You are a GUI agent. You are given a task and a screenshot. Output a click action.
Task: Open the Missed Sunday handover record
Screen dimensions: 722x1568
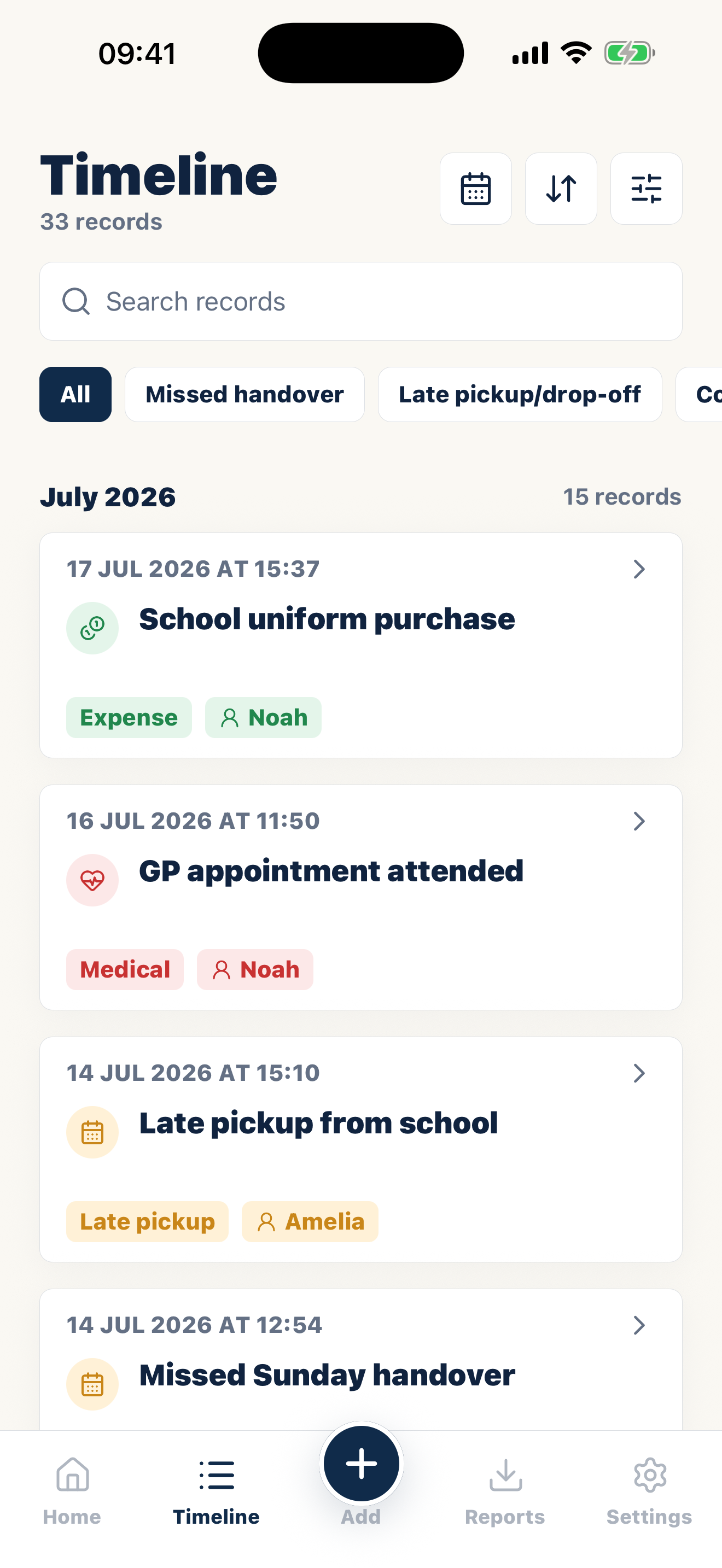[361, 1360]
